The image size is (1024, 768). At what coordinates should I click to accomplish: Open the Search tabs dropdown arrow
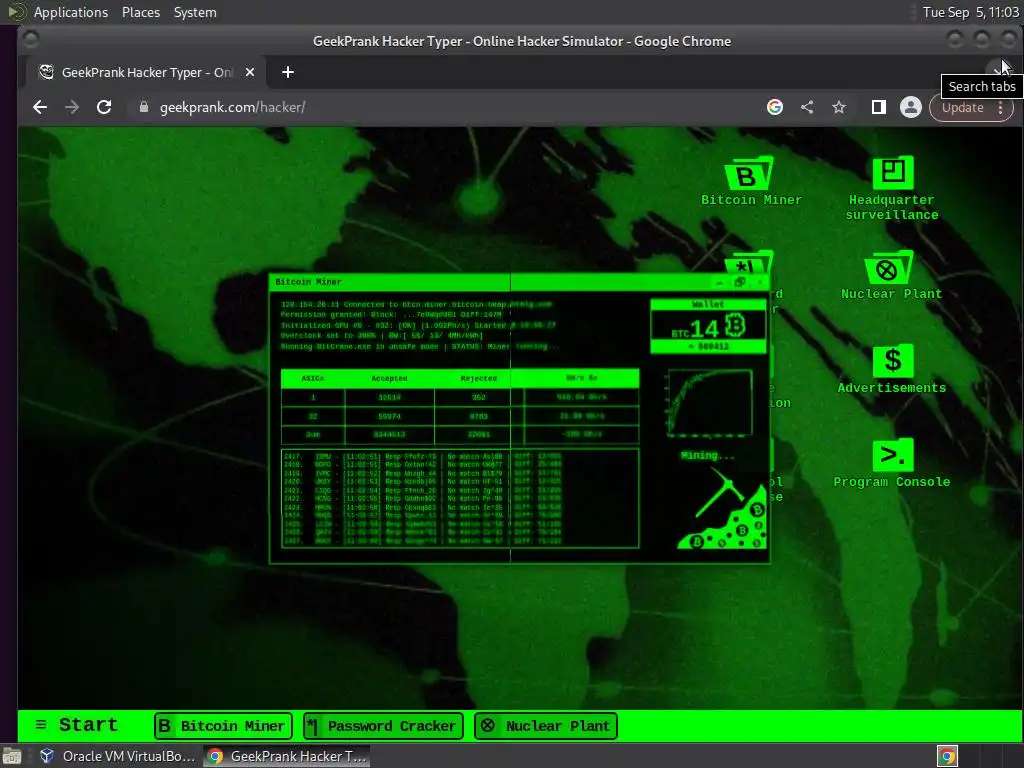997,69
